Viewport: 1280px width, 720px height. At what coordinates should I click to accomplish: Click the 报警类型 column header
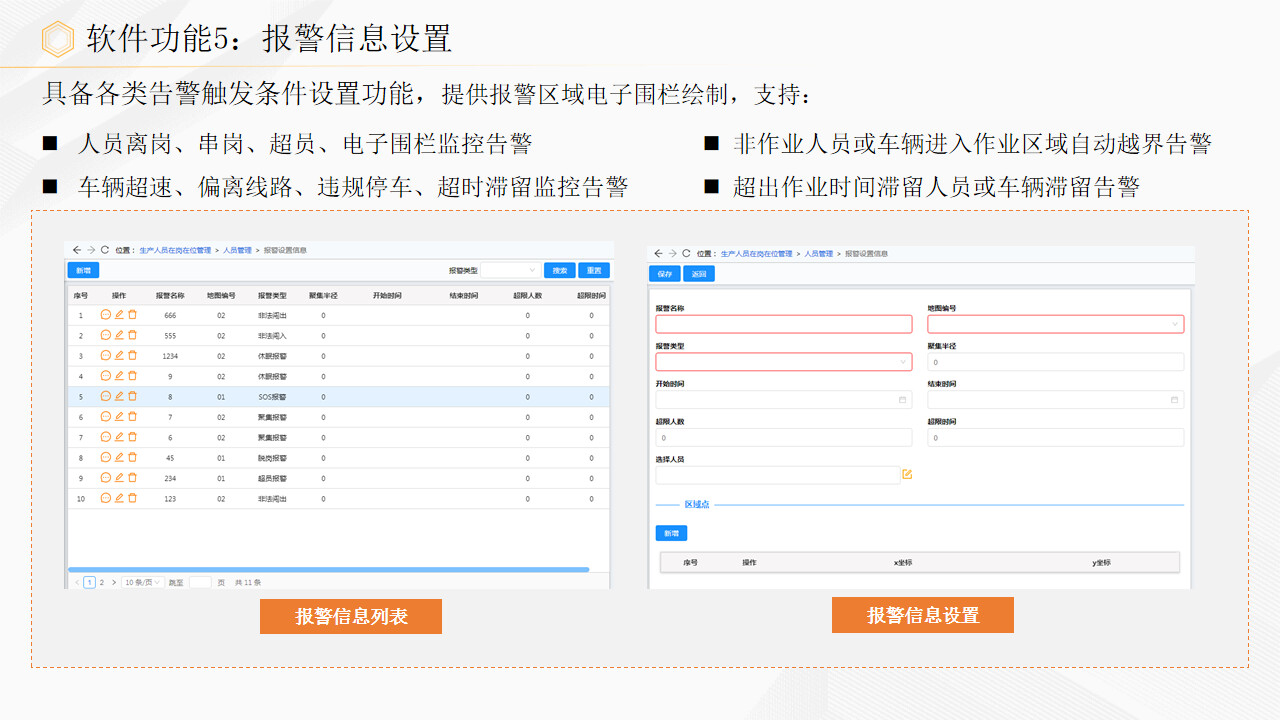coord(272,296)
